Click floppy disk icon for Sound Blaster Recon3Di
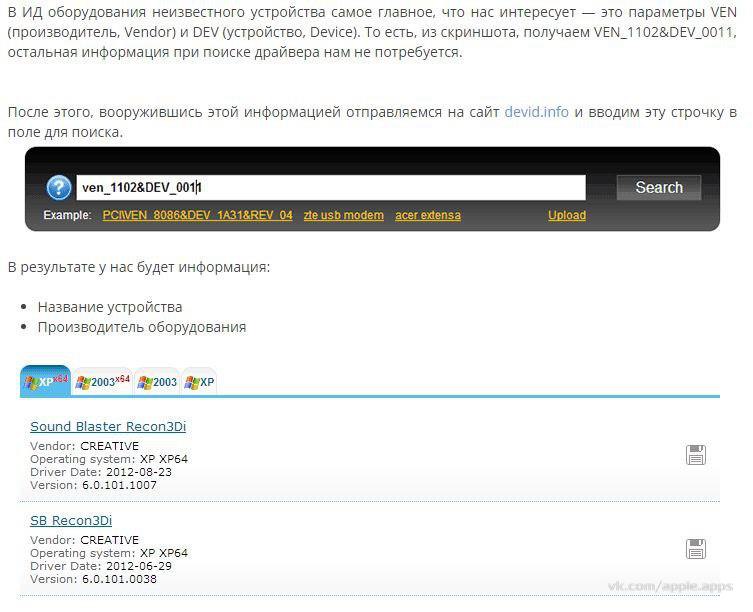Viewport: 753px width, 612px height. 696,455
